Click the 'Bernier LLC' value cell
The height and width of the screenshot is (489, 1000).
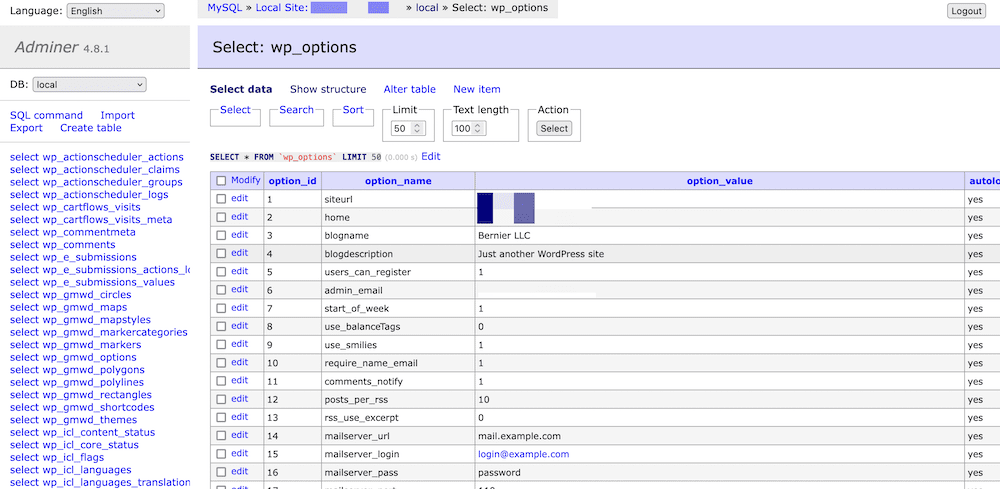(719, 235)
